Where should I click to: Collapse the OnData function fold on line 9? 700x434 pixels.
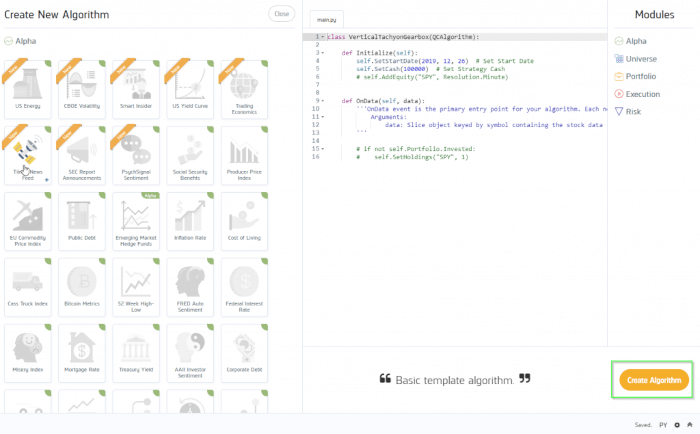click(323, 101)
